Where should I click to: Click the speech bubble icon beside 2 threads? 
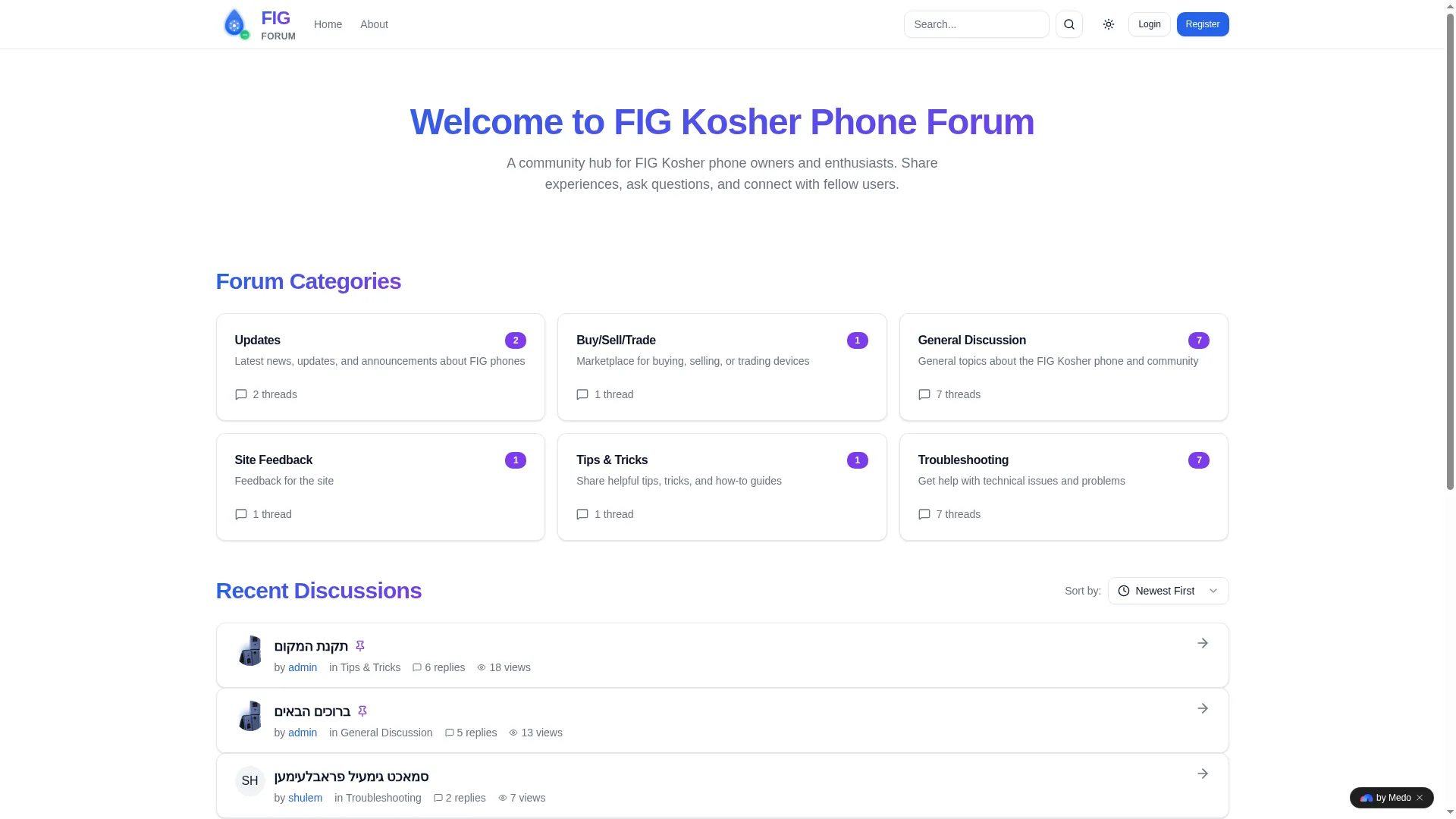[x=241, y=394]
